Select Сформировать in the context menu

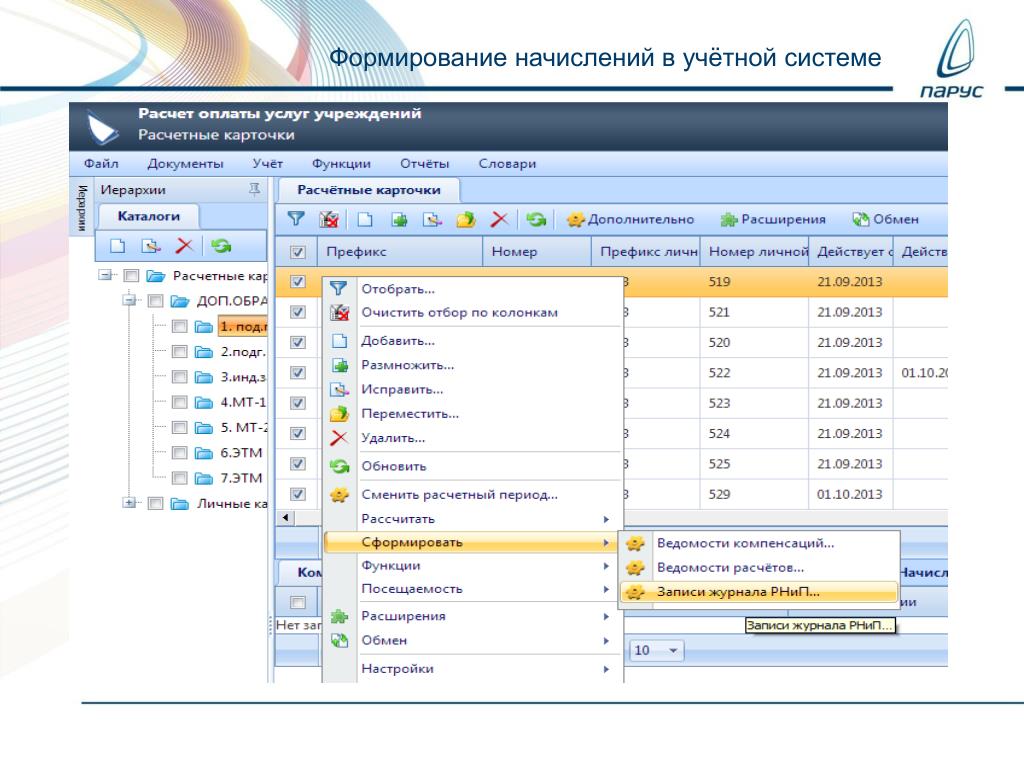click(473, 542)
